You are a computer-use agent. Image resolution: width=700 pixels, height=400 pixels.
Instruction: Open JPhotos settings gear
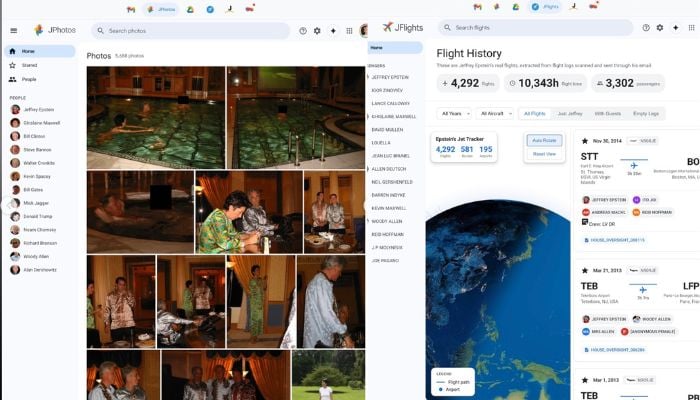(317, 31)
